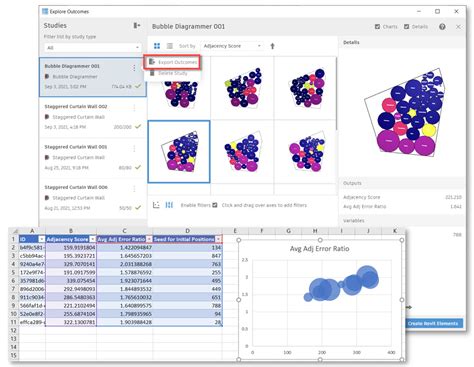The width and height of the screenshot is (474, 367).
Task: Click the Adjacency Score output row in Details
Action: pos(402,197)
